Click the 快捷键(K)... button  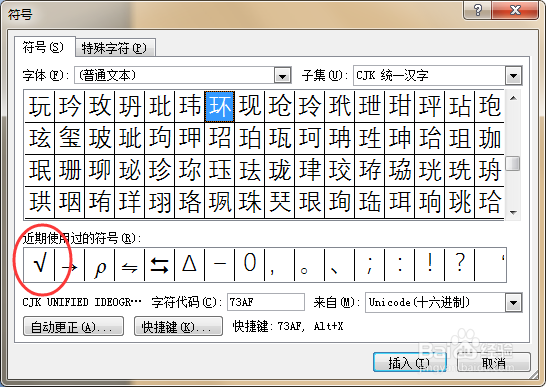(x=178, y=327)
